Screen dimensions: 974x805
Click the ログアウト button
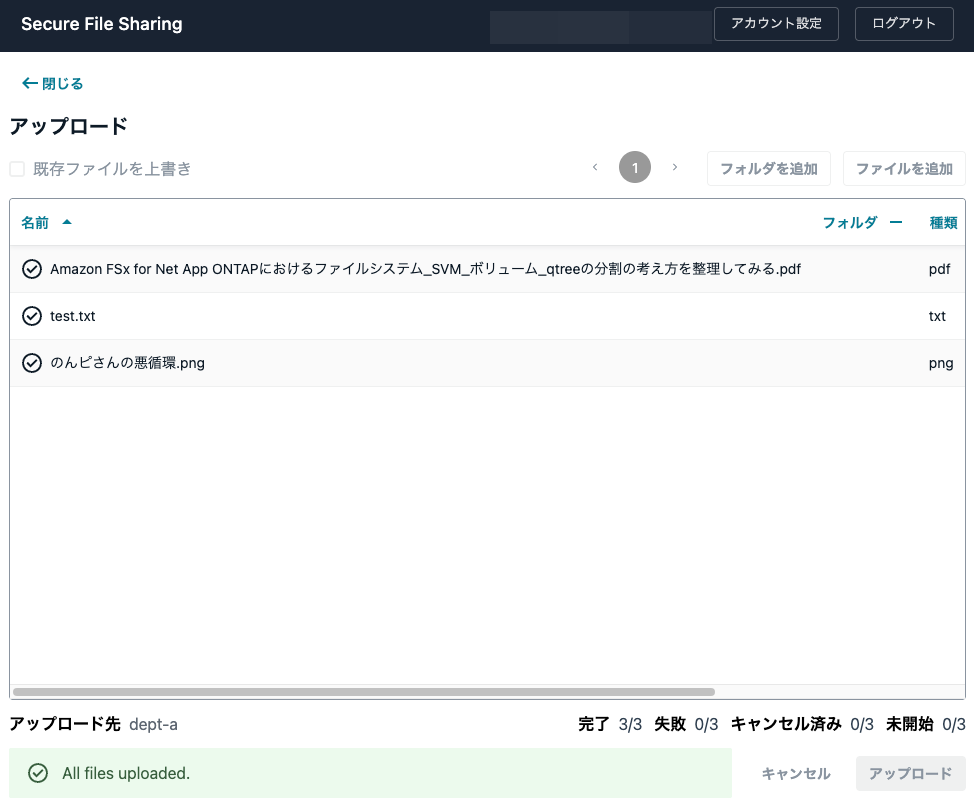point(904,24)
